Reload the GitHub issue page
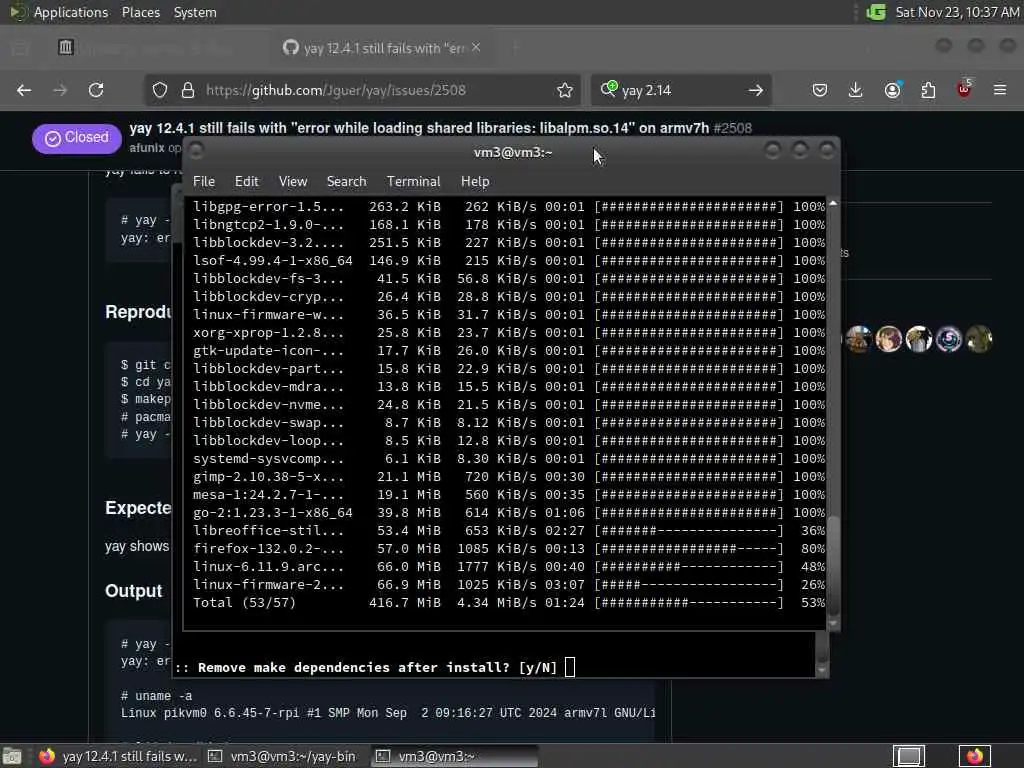 96,90
